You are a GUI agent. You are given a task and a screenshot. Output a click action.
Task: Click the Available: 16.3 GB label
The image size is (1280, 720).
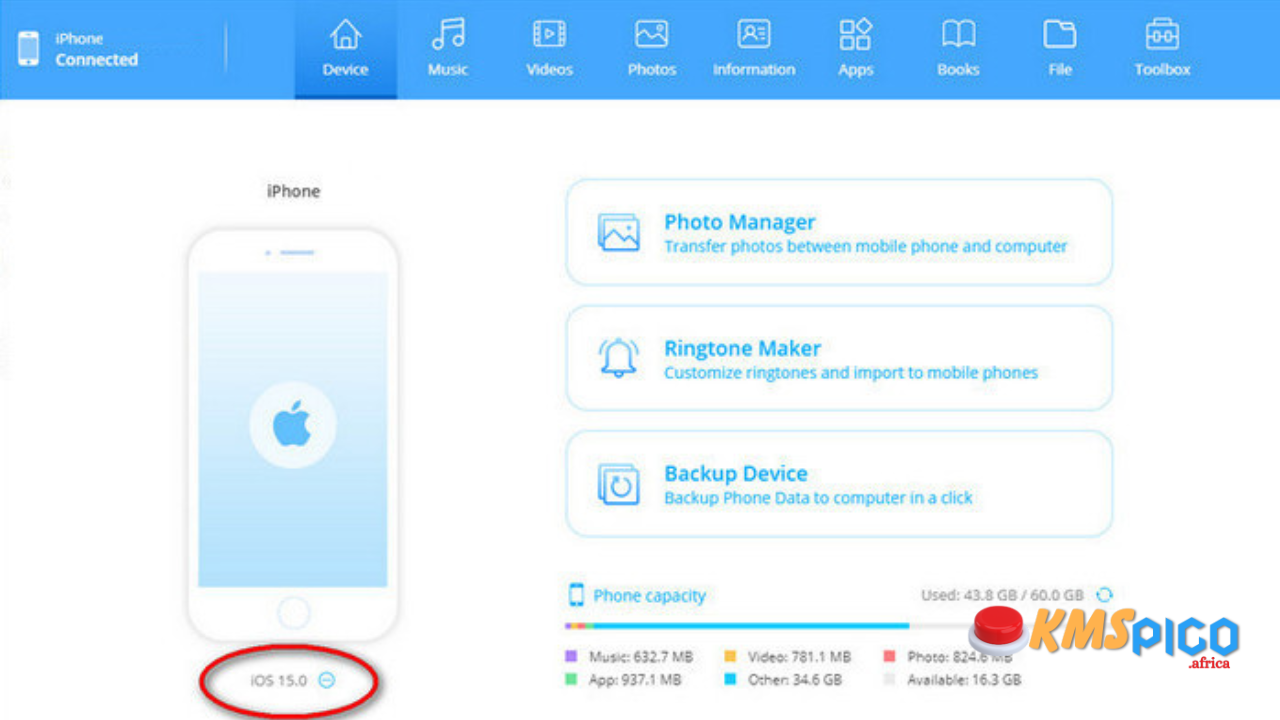click(x=964, y=680)
